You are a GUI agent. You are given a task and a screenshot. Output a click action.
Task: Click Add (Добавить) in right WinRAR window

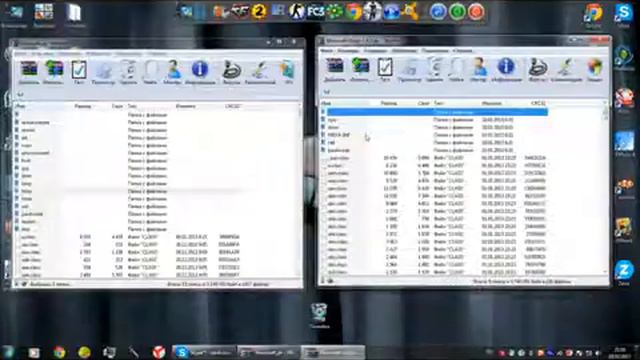pyautogui.click(x=335, y=69)
